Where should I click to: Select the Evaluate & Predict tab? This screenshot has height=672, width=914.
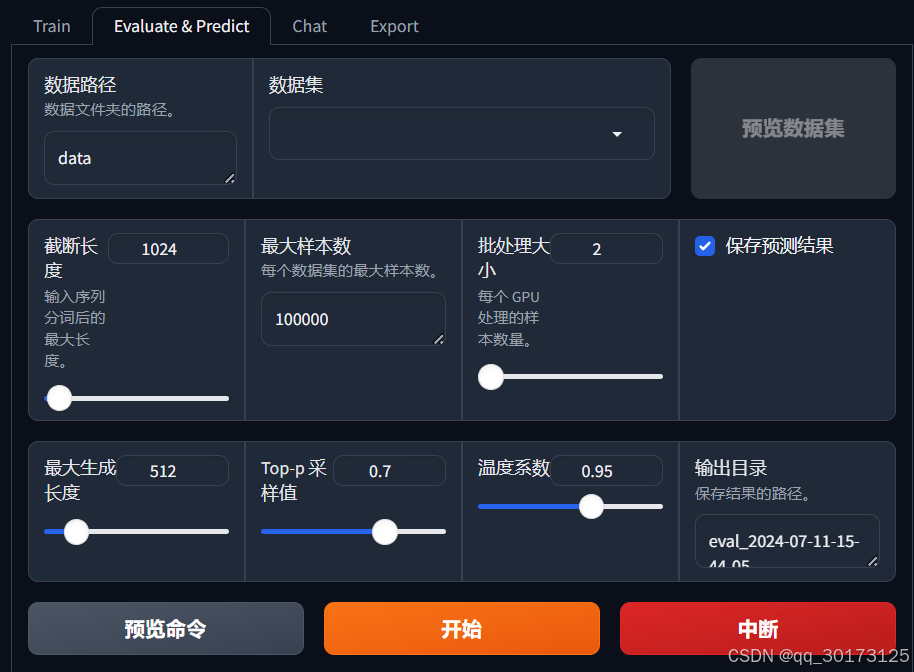point(181,26)
